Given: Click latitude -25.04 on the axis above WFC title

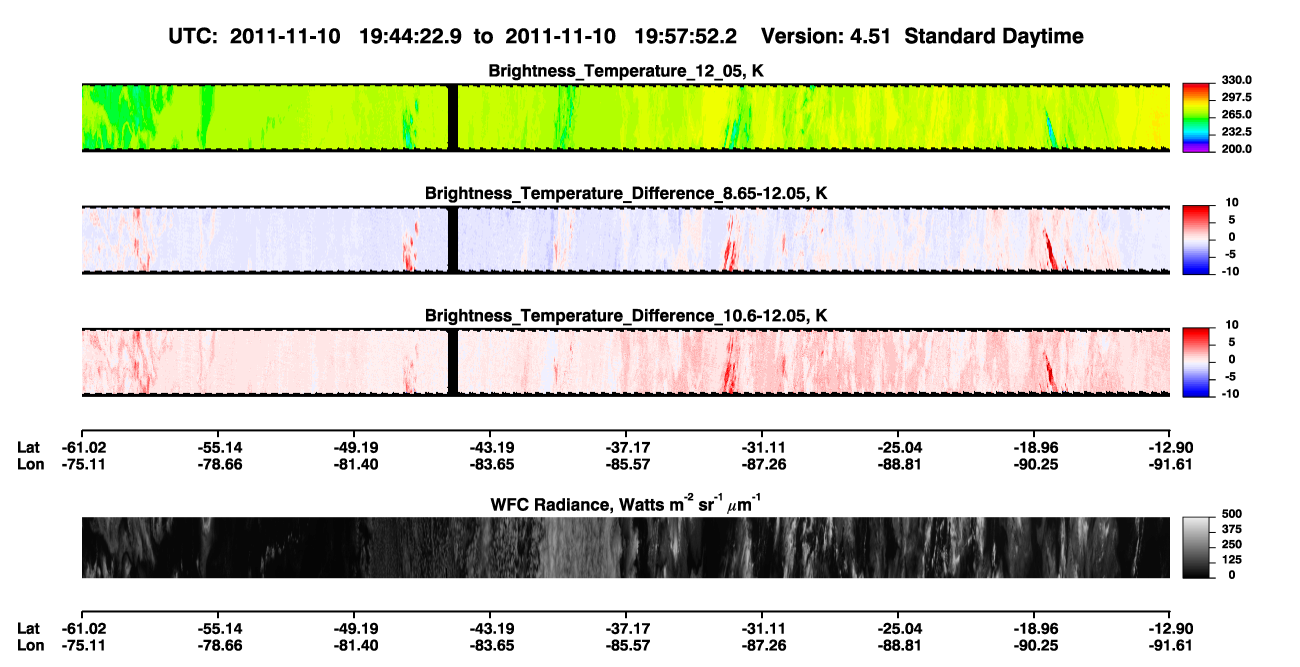Looking at the screenshot, I should point(901,447).
